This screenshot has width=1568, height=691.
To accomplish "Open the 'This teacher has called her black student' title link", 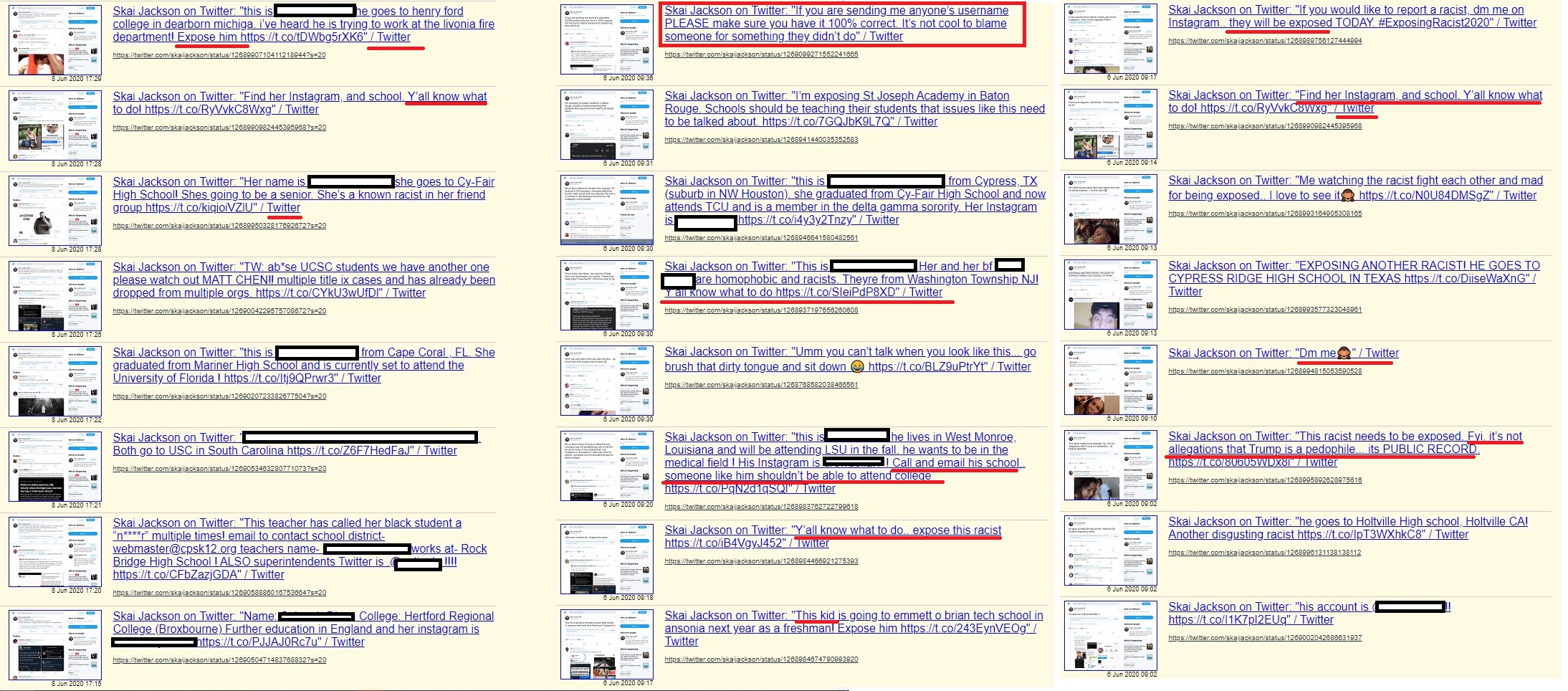I will 300,548.
